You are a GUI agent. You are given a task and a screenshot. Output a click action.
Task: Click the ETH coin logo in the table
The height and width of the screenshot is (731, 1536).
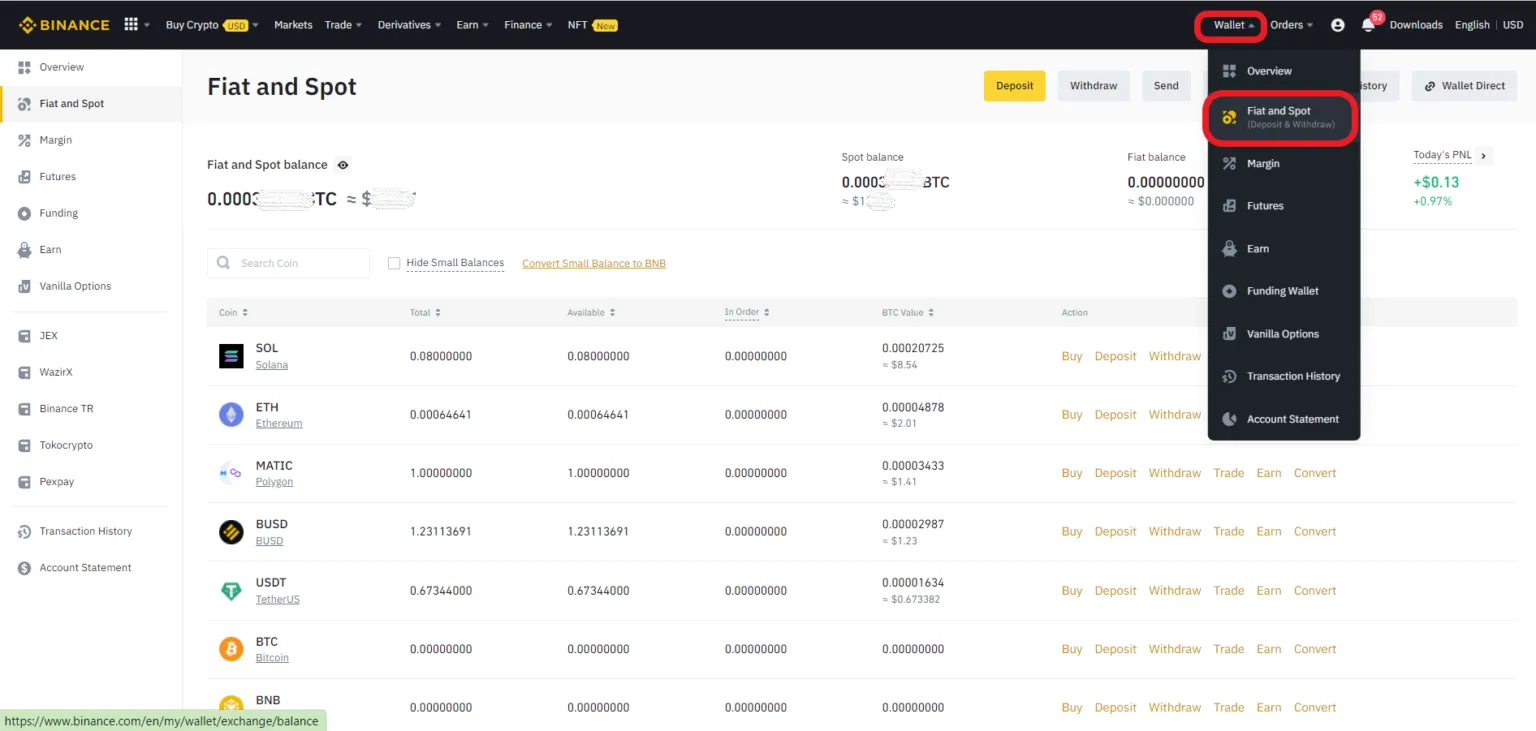[231, 415]
